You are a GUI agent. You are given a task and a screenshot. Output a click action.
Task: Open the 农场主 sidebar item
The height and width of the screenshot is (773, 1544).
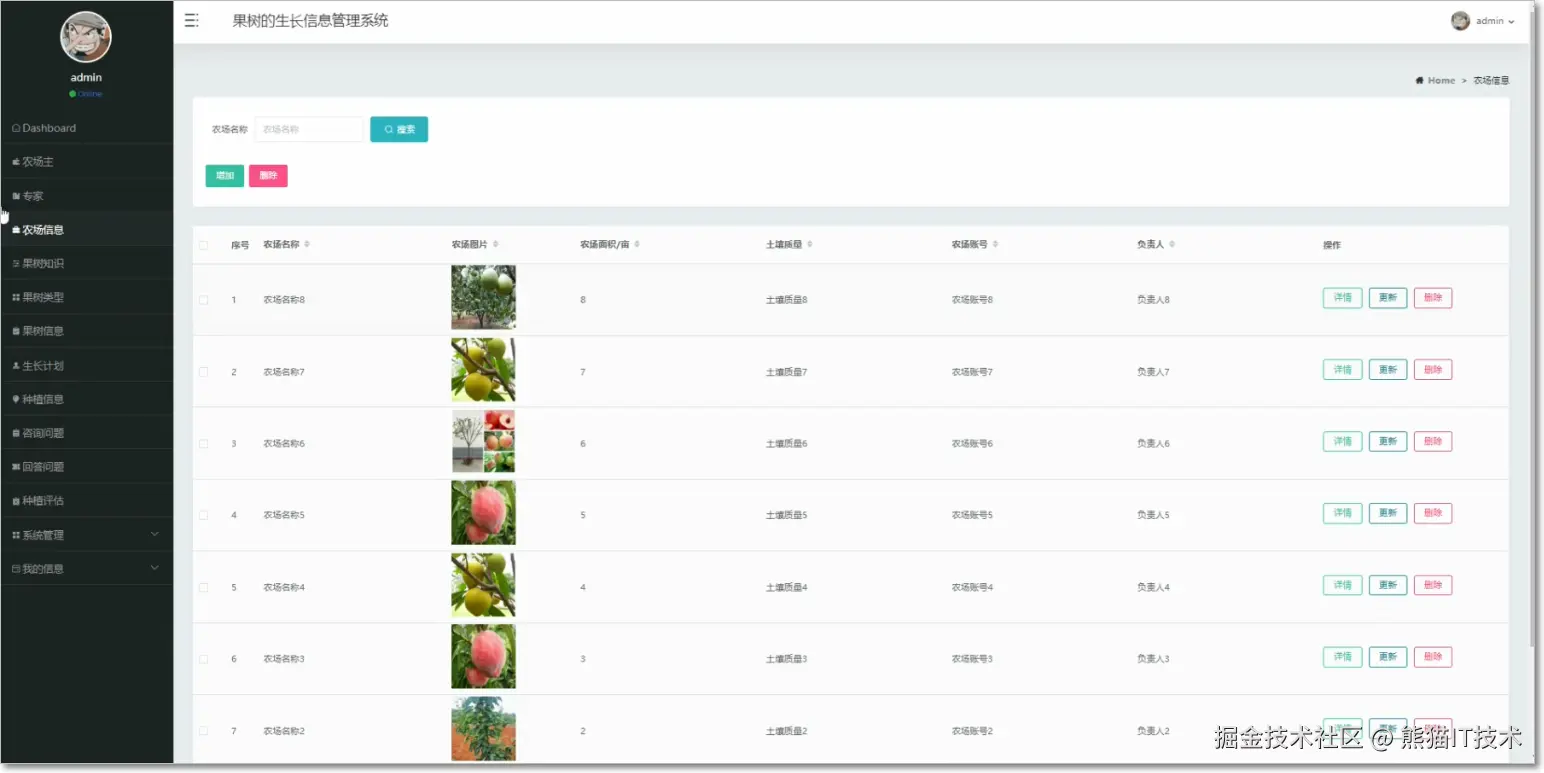click(x=86, y=162)
